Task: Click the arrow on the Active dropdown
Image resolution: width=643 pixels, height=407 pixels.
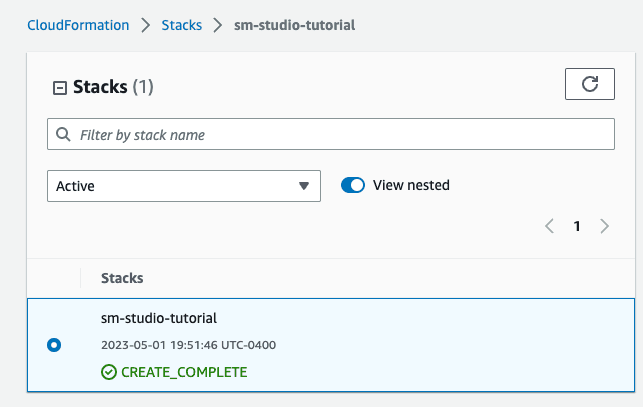Action: pyautogui.click(x=304, y=186)
